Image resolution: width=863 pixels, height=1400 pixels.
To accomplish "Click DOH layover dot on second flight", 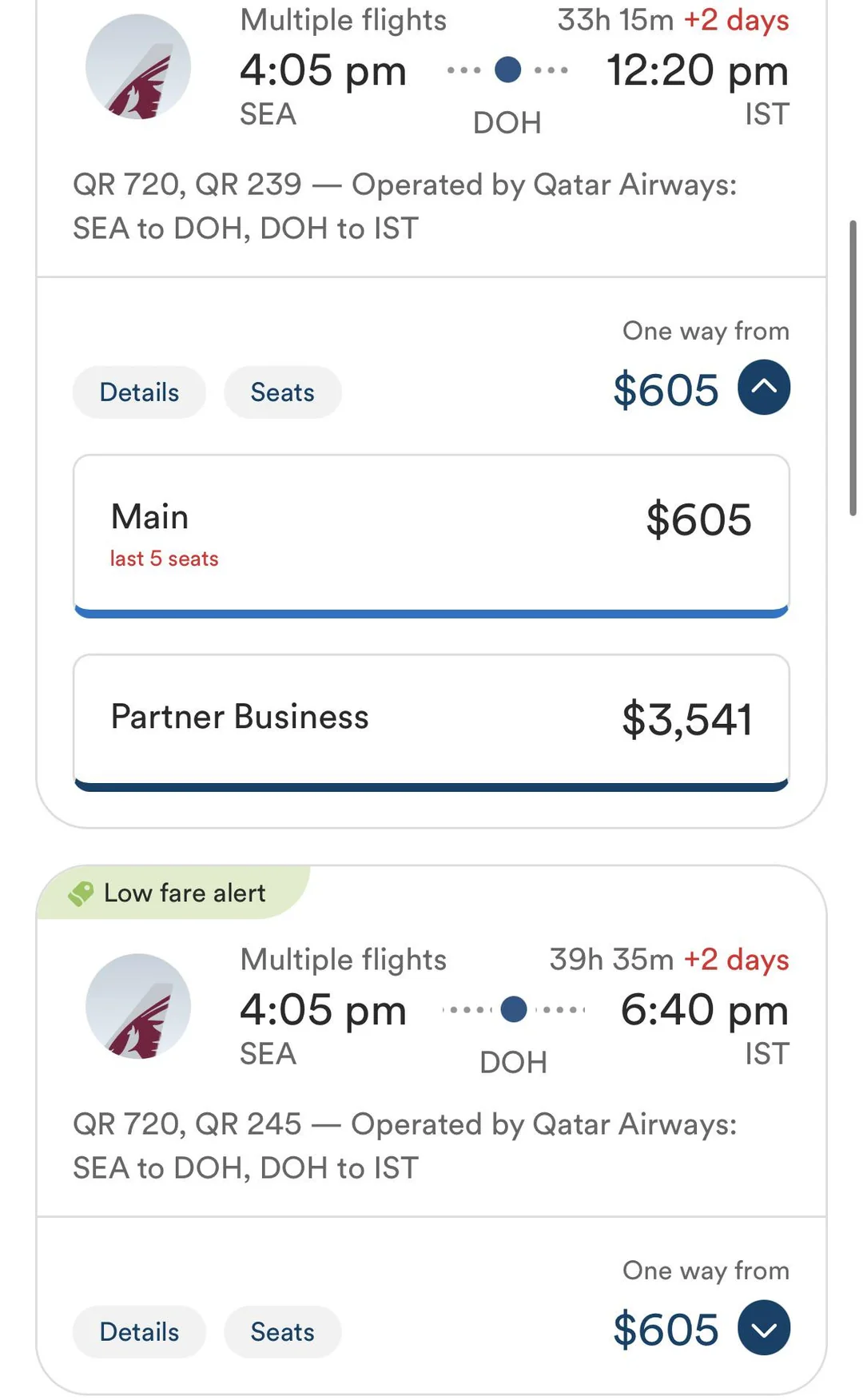I will (x=513, y=1009).
